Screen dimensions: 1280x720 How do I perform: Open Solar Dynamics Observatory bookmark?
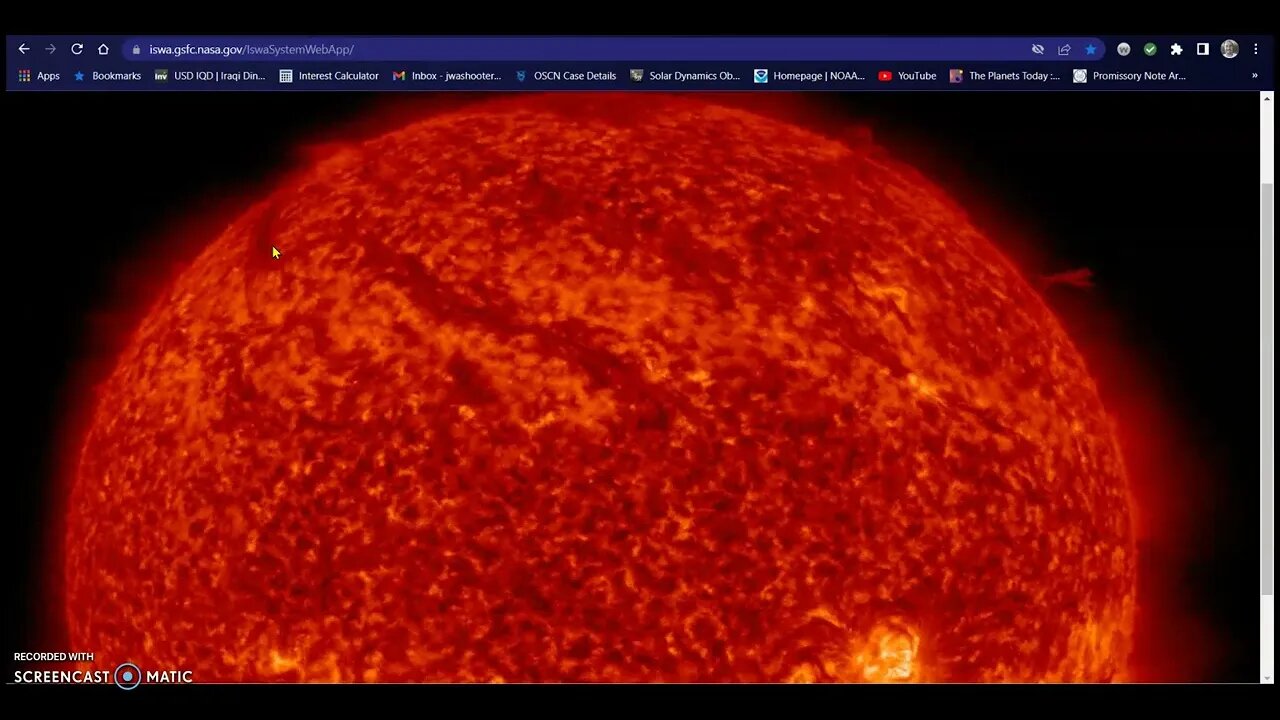685,76
